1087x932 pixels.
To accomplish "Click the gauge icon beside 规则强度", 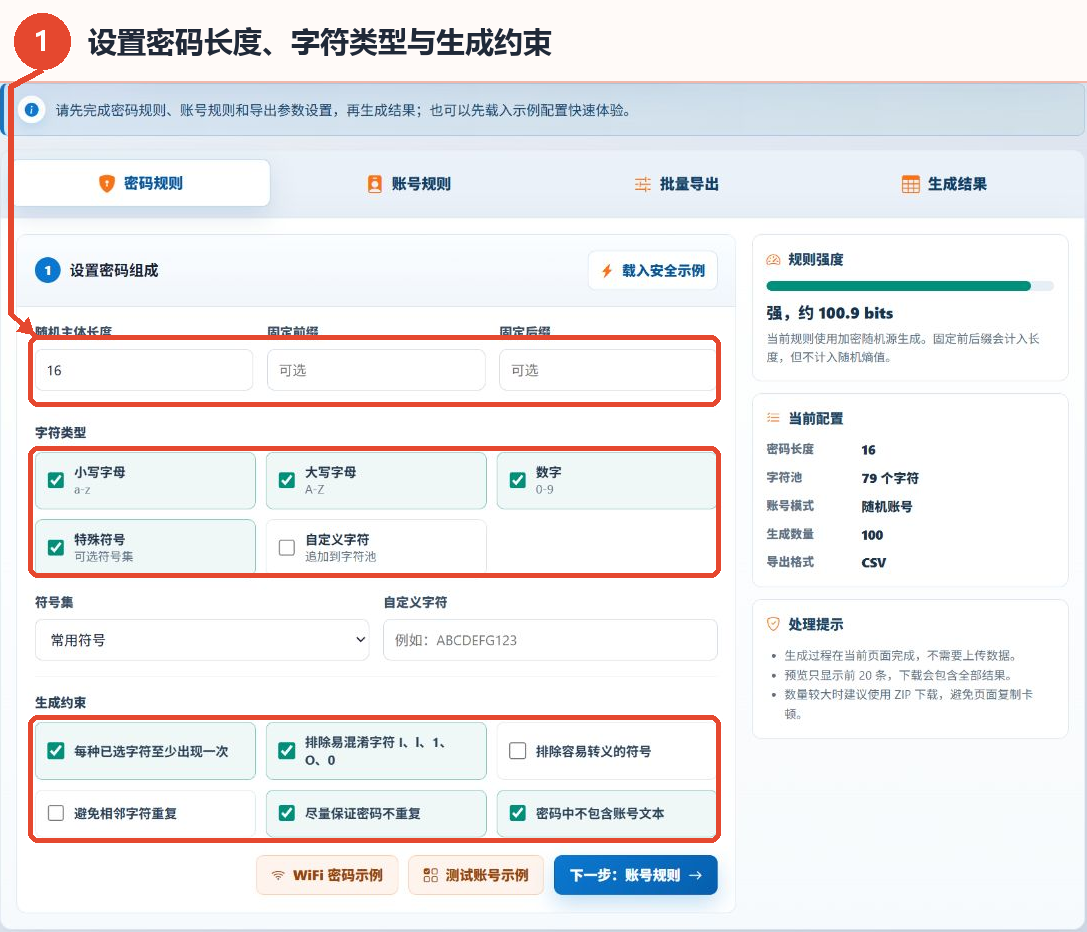I will [773, 259].
